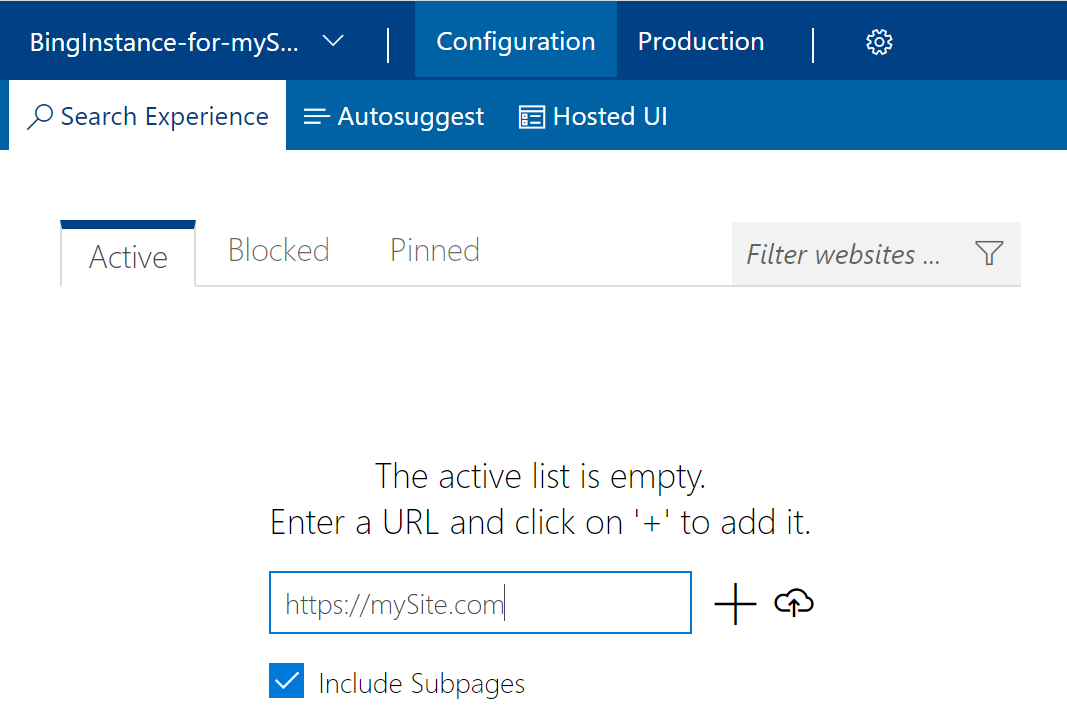Open the settings gear icon
This screenshot has width=1067, height=706.
878,41
